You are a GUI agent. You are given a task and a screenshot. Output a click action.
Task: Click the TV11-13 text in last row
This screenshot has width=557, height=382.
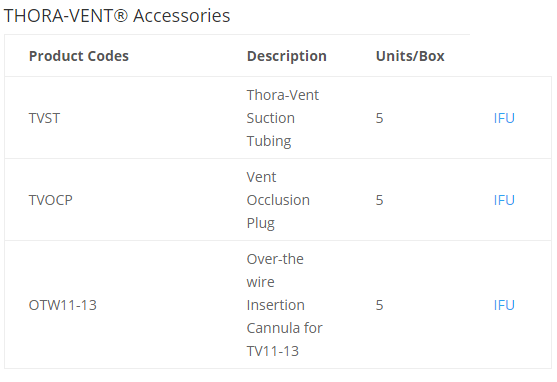point(273,351)
